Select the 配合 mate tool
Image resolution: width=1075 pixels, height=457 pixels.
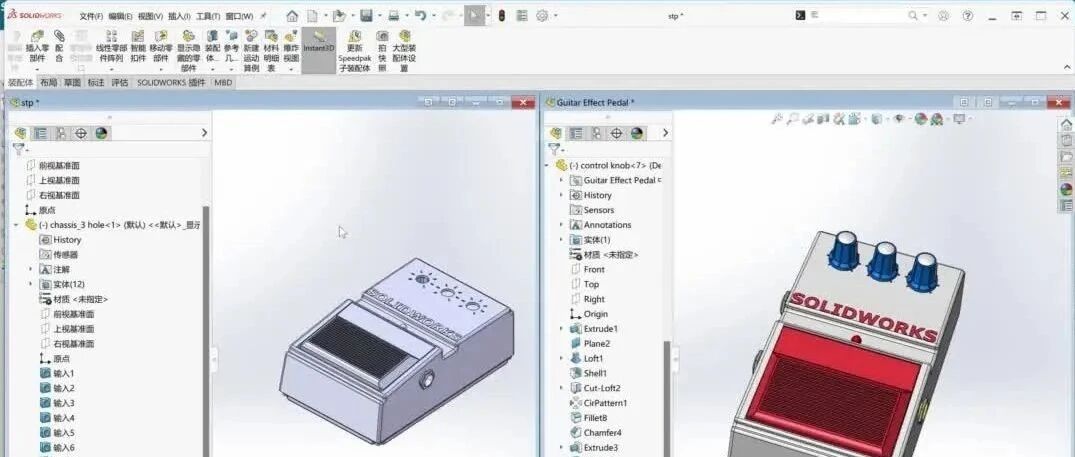[x=59, y=47]
